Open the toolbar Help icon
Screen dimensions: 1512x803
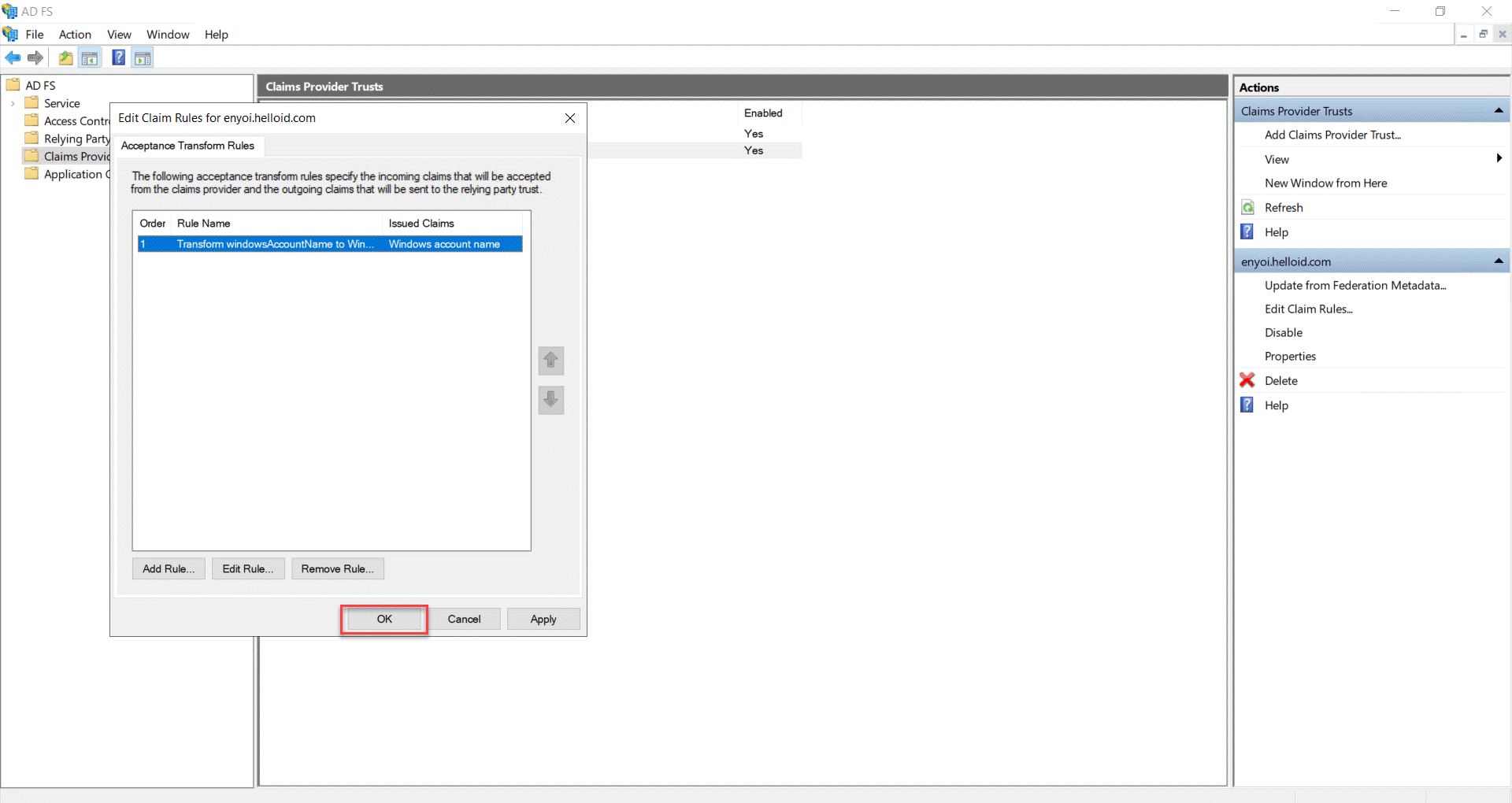pos(119,57)
